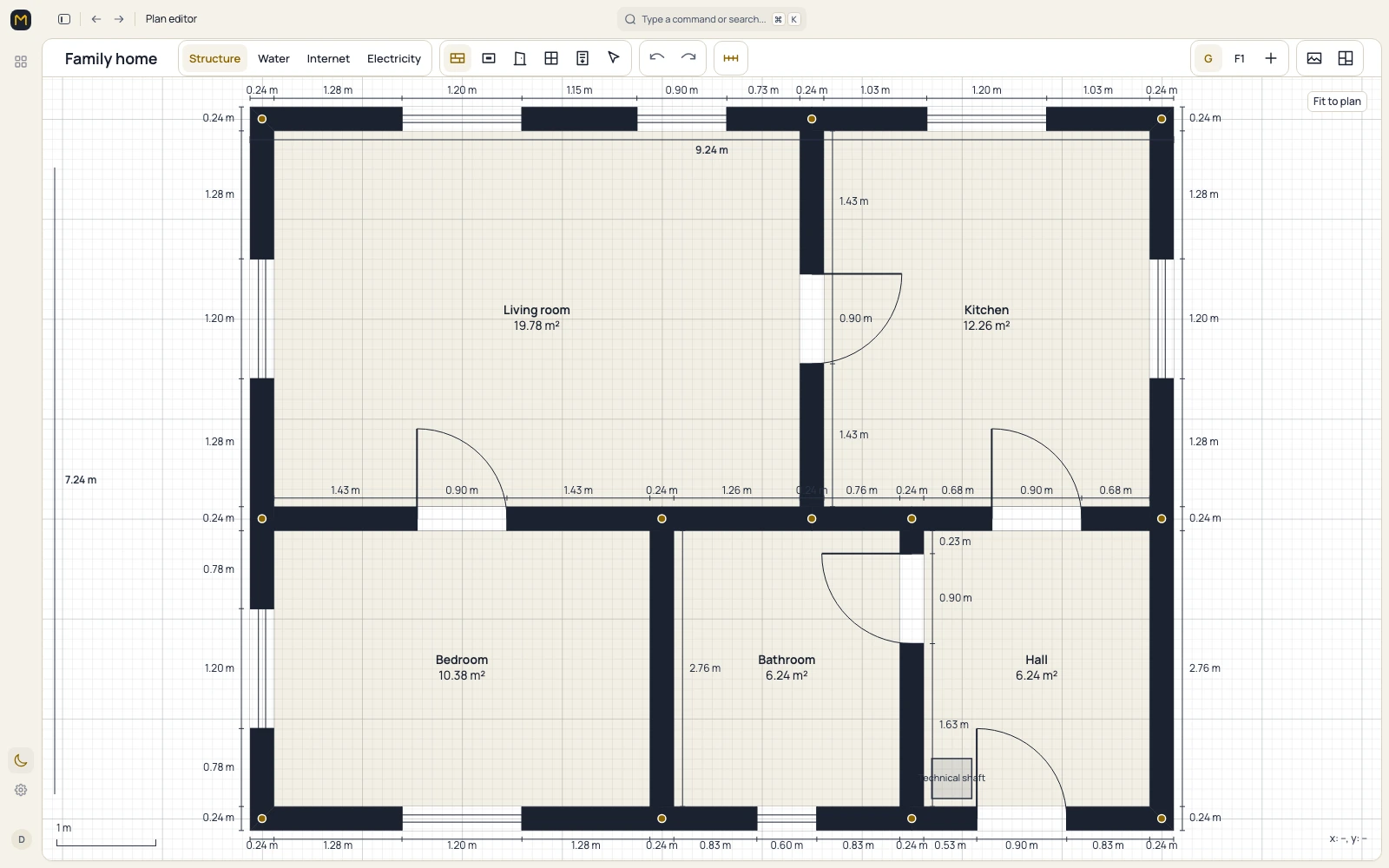Click the 9.24 m overall width dimension
Viewport: 1389px width, 868px height.
pos(712,150)
